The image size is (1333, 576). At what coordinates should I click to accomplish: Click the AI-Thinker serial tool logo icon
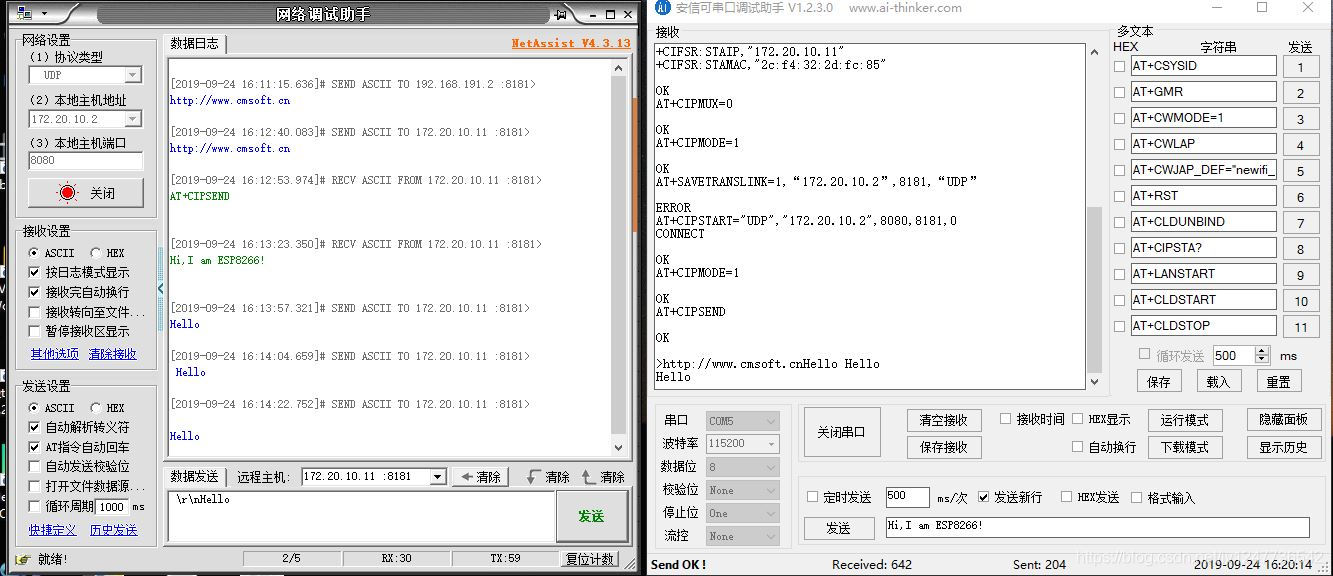tap(660, 8)
